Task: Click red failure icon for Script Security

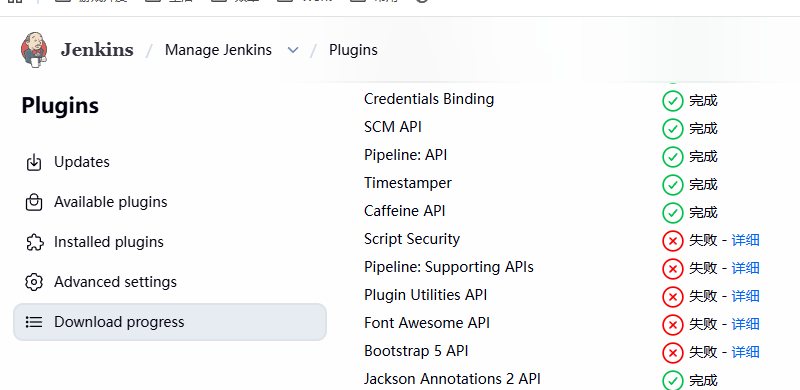Action: coord(672,240)
